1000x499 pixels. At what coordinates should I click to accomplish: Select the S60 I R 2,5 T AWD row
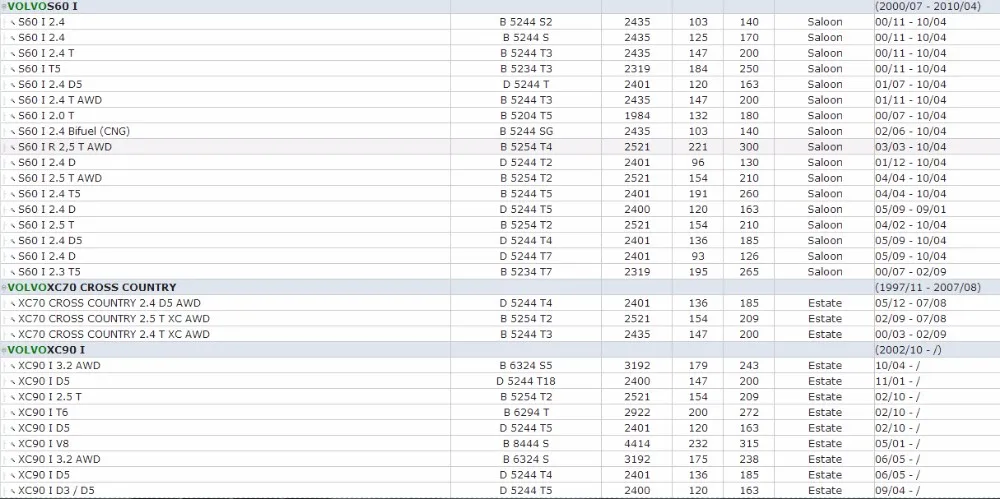coord(500,147)
